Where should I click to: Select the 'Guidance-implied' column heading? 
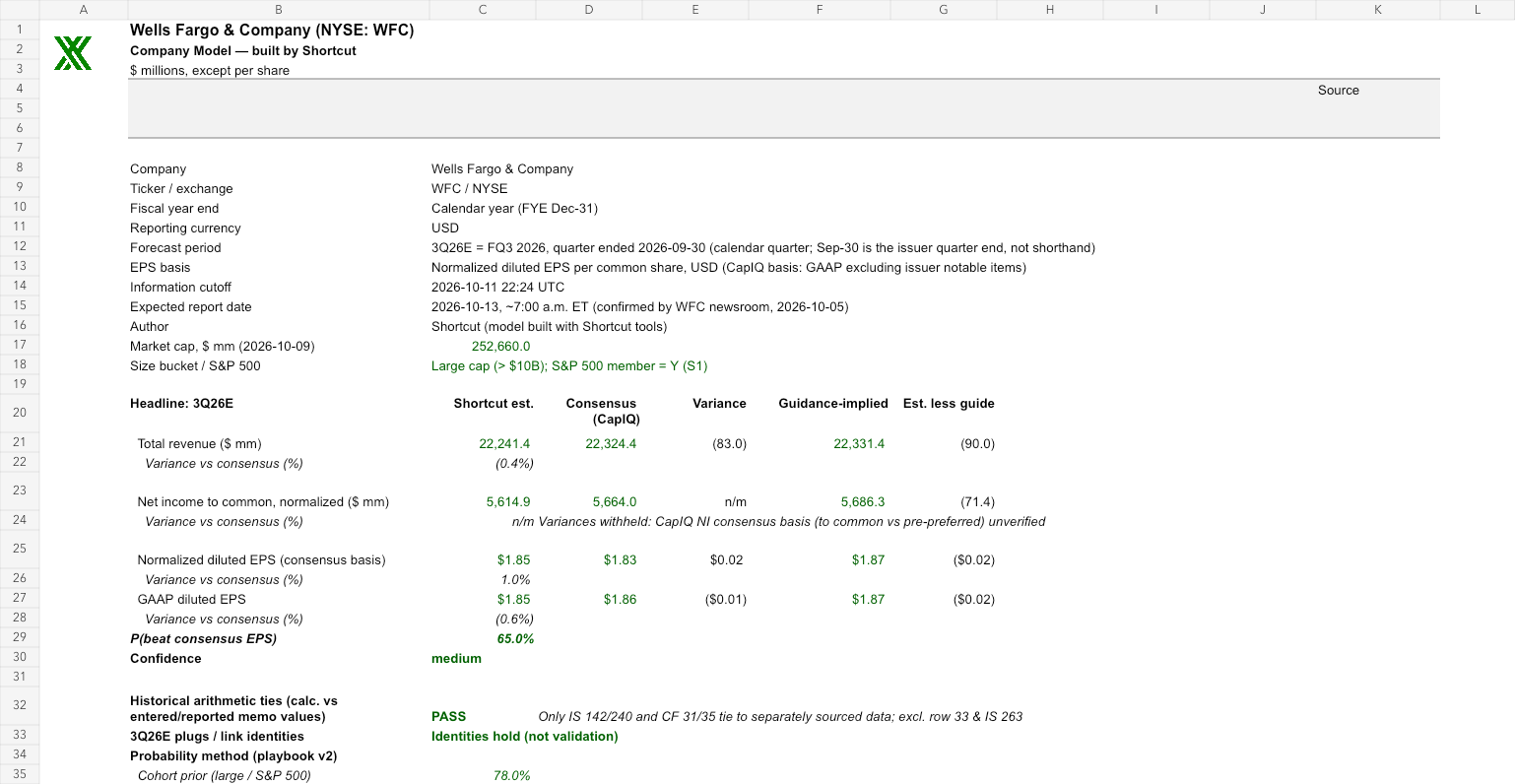click(x=833, y=403)
